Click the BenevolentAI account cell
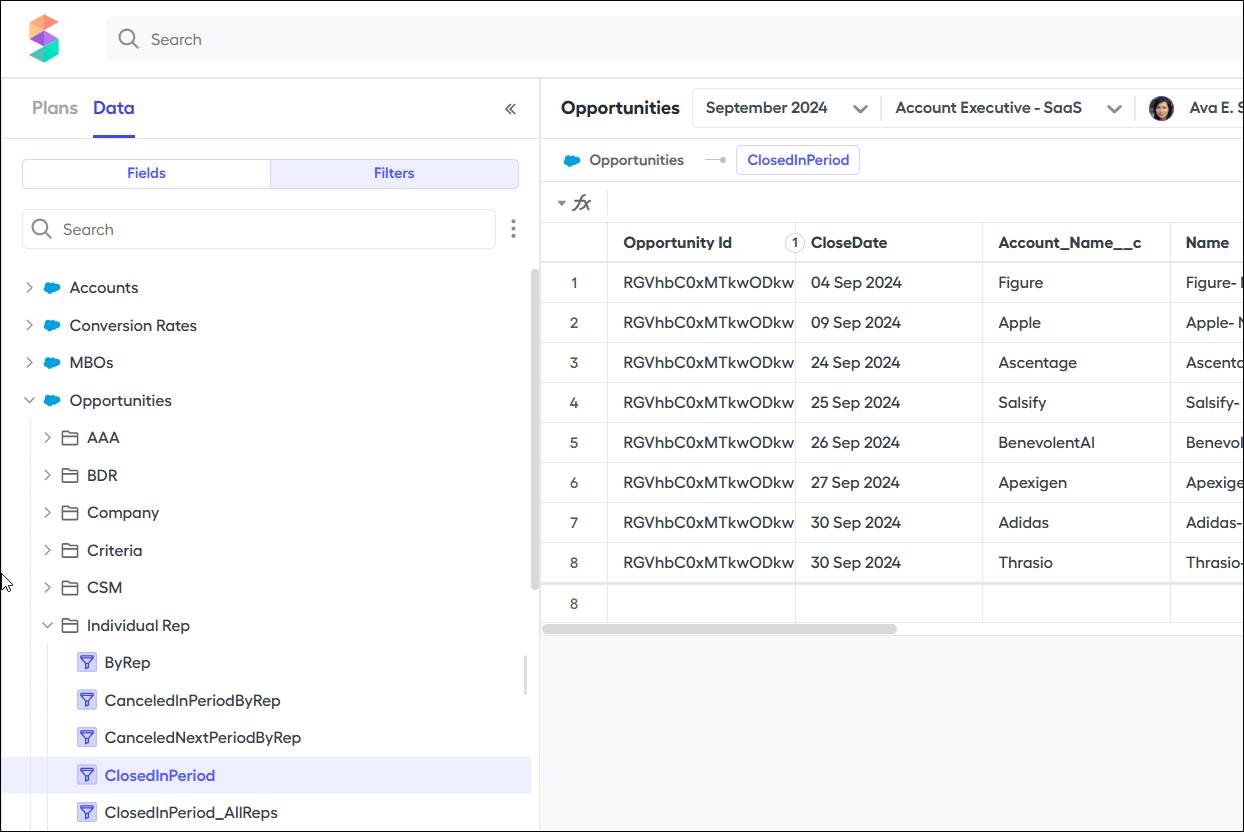 [1076, 443]
